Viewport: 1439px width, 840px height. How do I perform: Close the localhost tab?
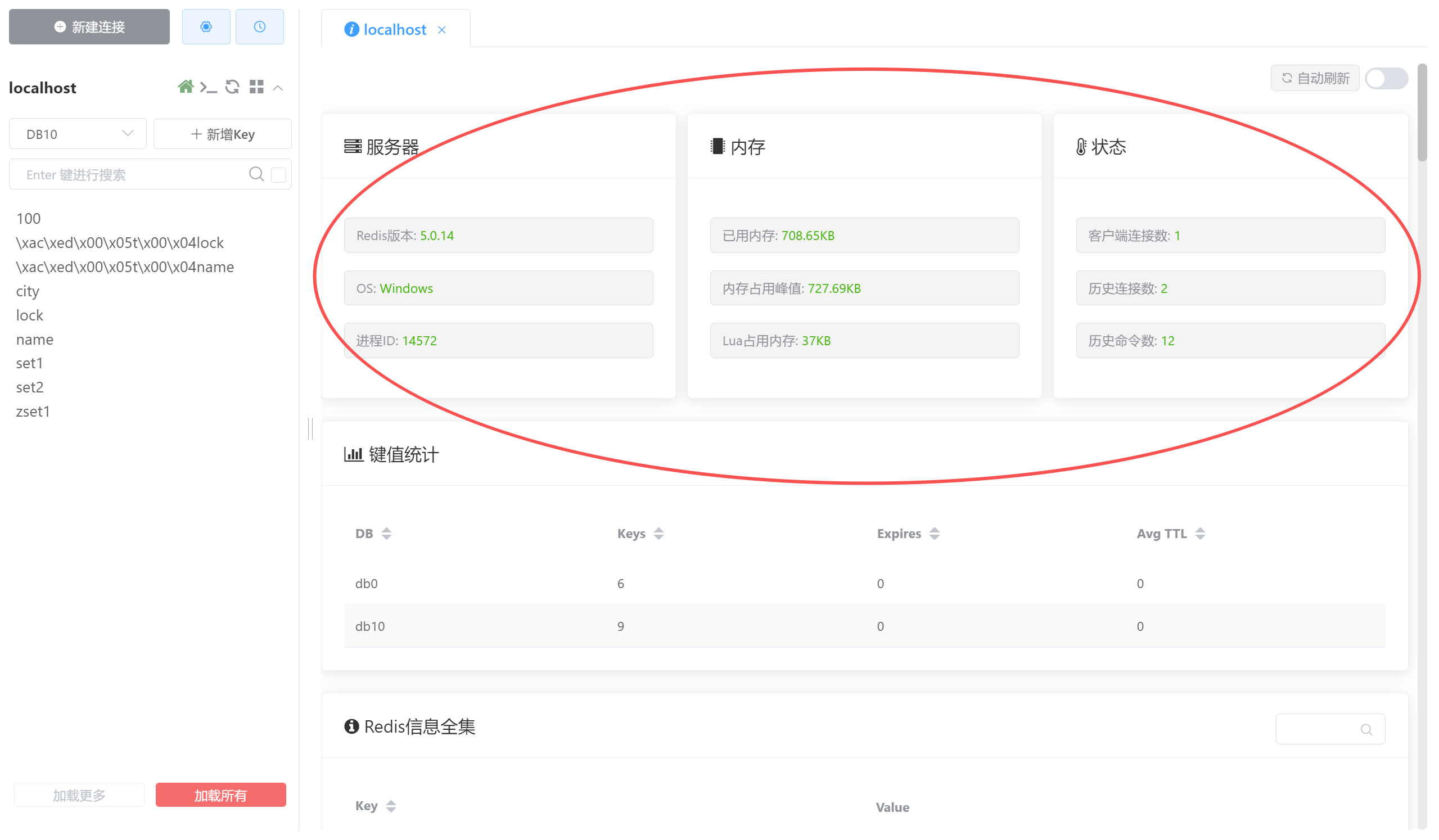click(x=442, y=30)
